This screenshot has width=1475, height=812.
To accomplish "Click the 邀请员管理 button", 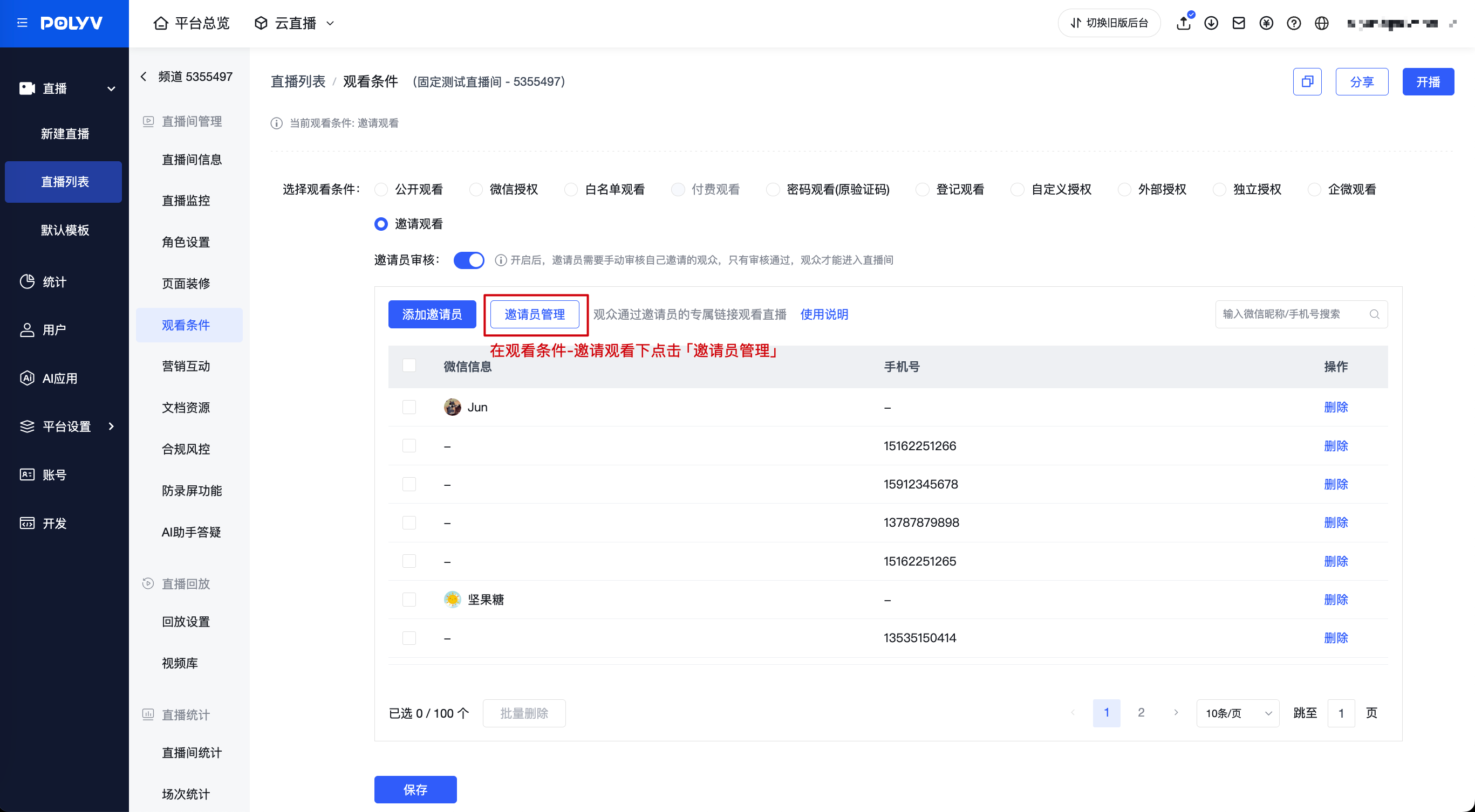I will coord(534,314).
